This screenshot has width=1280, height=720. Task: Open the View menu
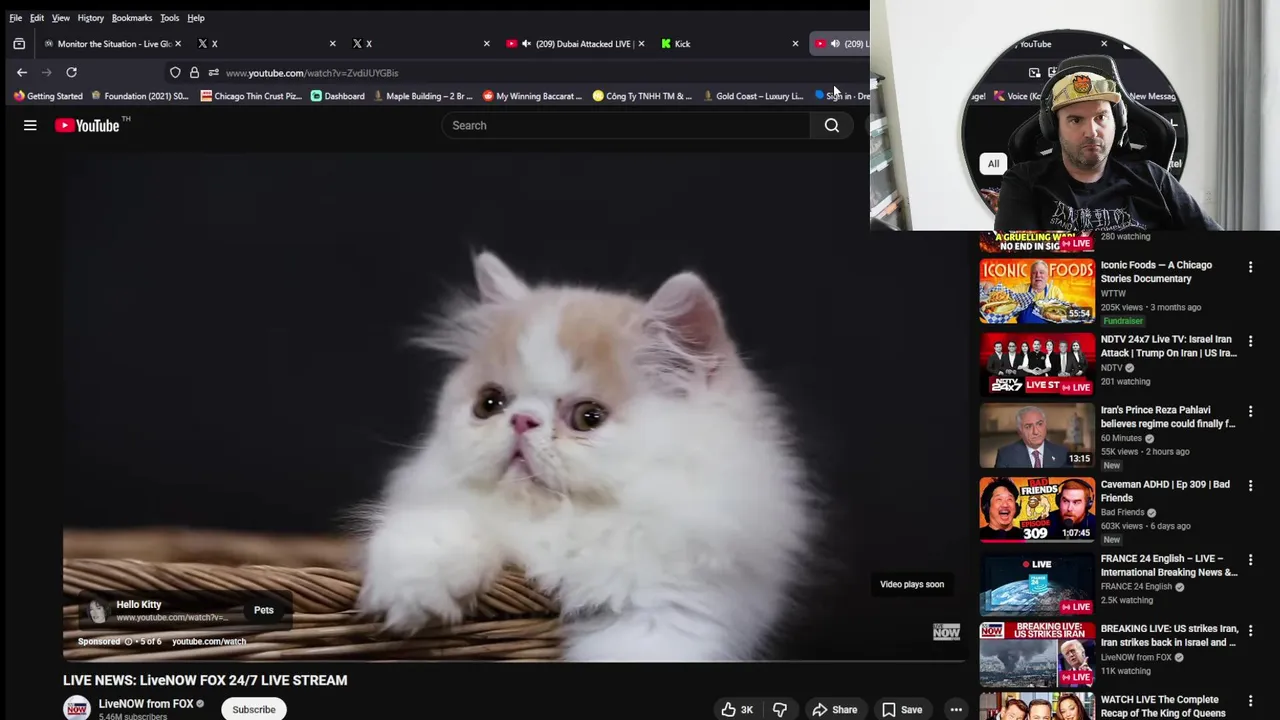tap(61, 18)
